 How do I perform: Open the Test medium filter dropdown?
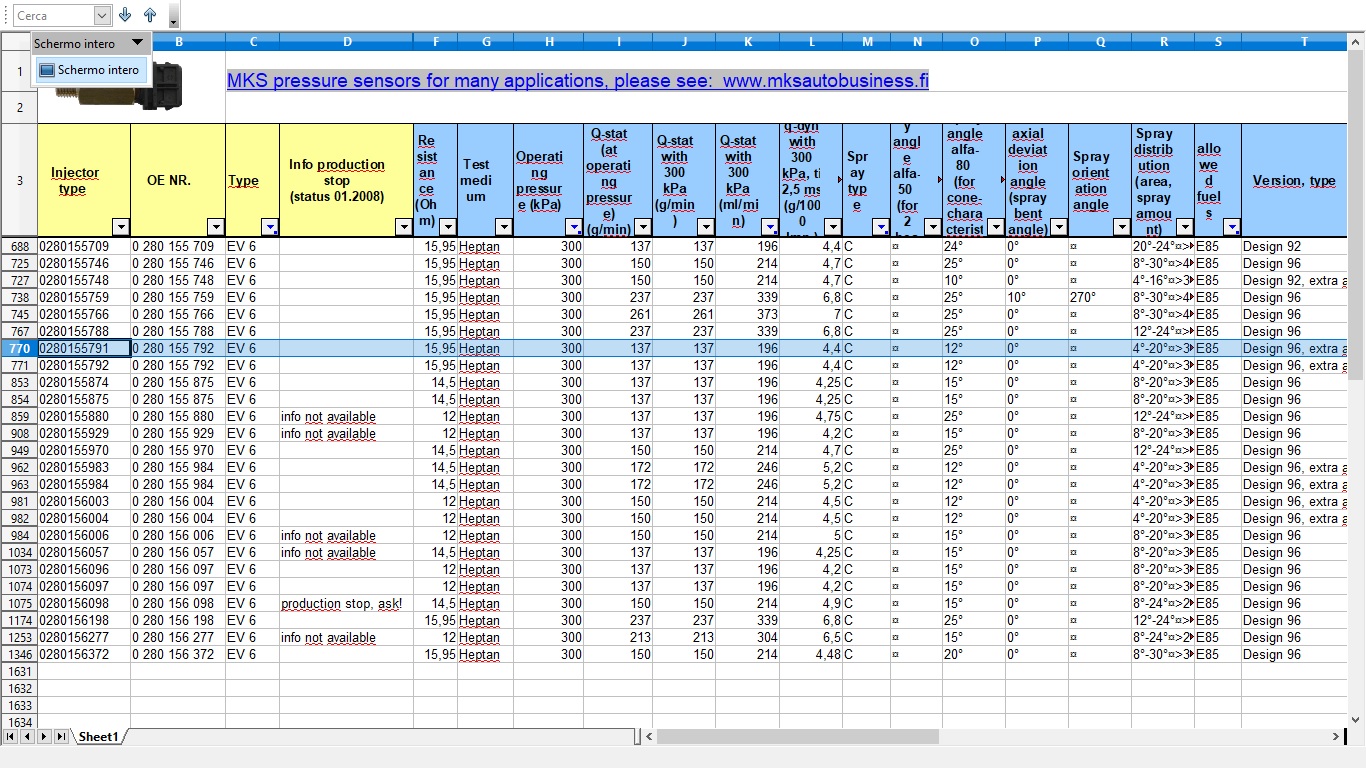pyautogui.click(x=503, y=227)
